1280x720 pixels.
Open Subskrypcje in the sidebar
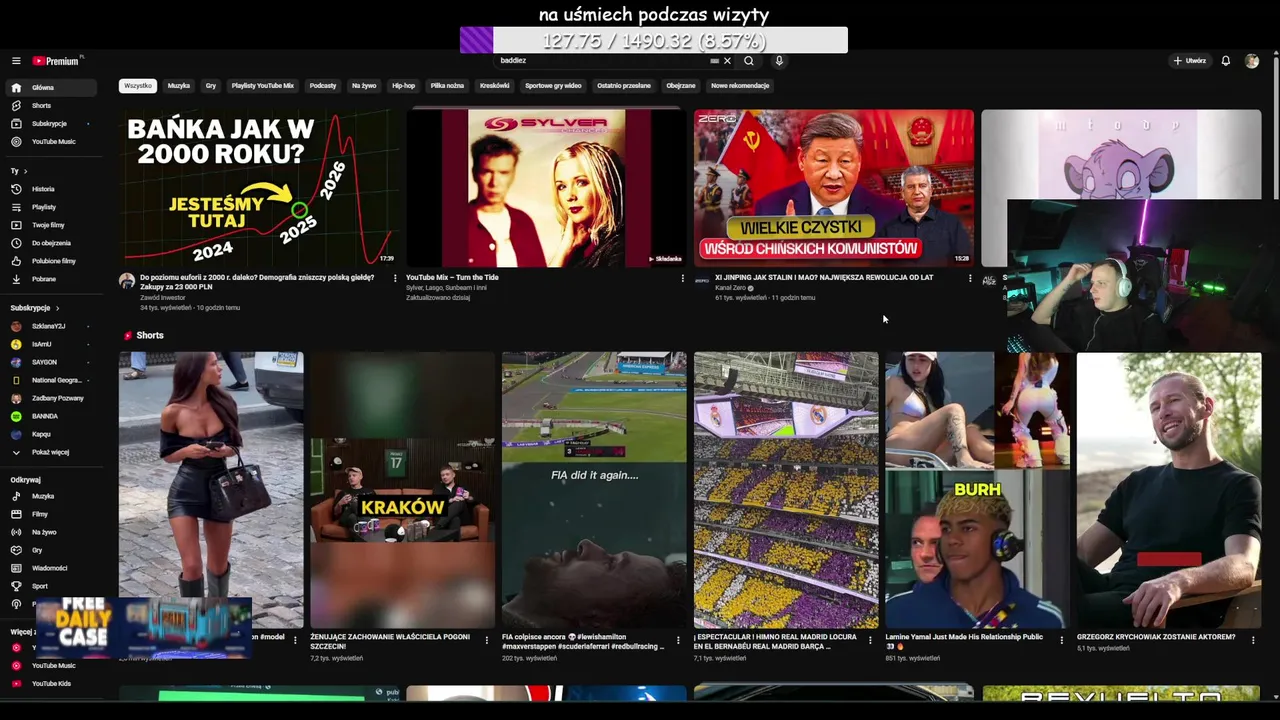(x=49, y=124)
